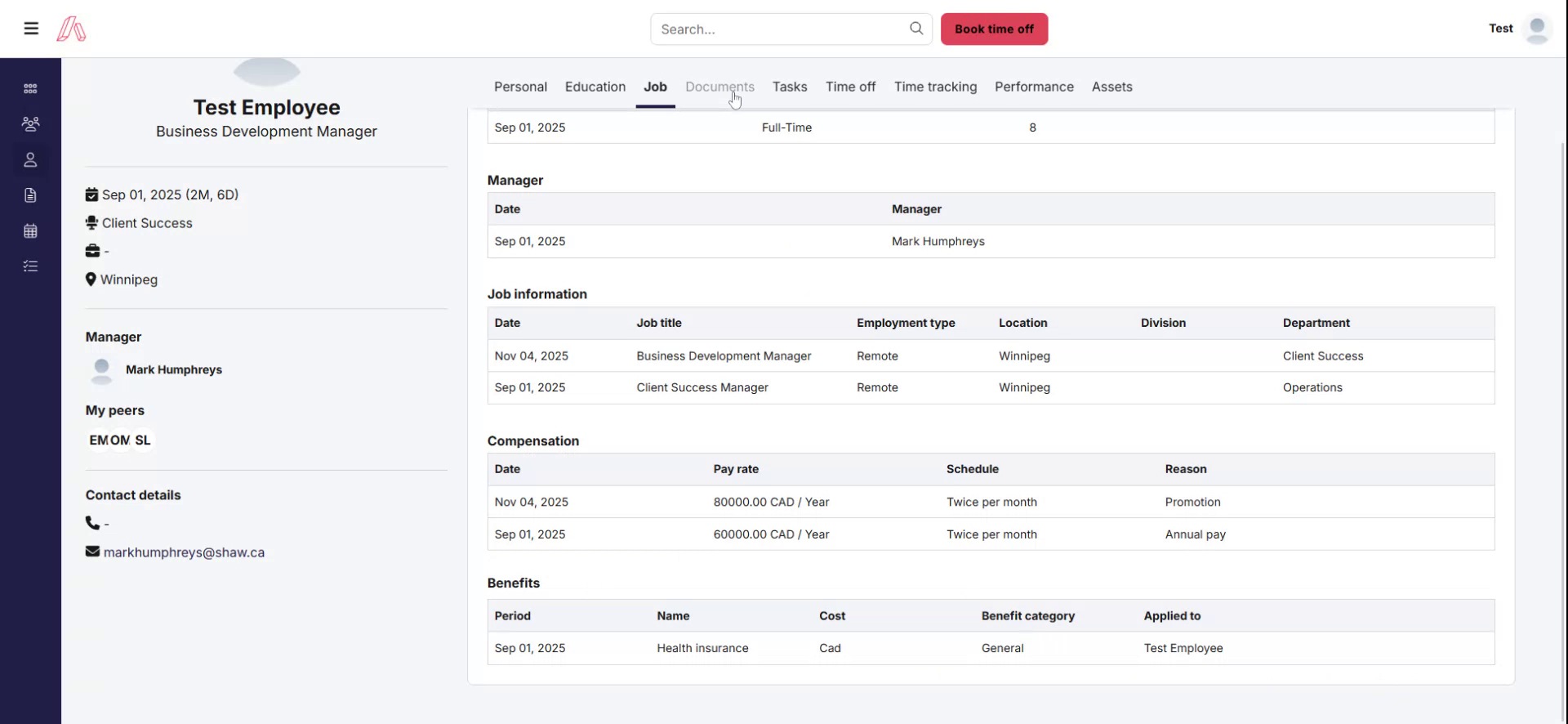1568x724 pixels.
Task: Click the department chair icon beside Client Success
Action: click(91, 223)
